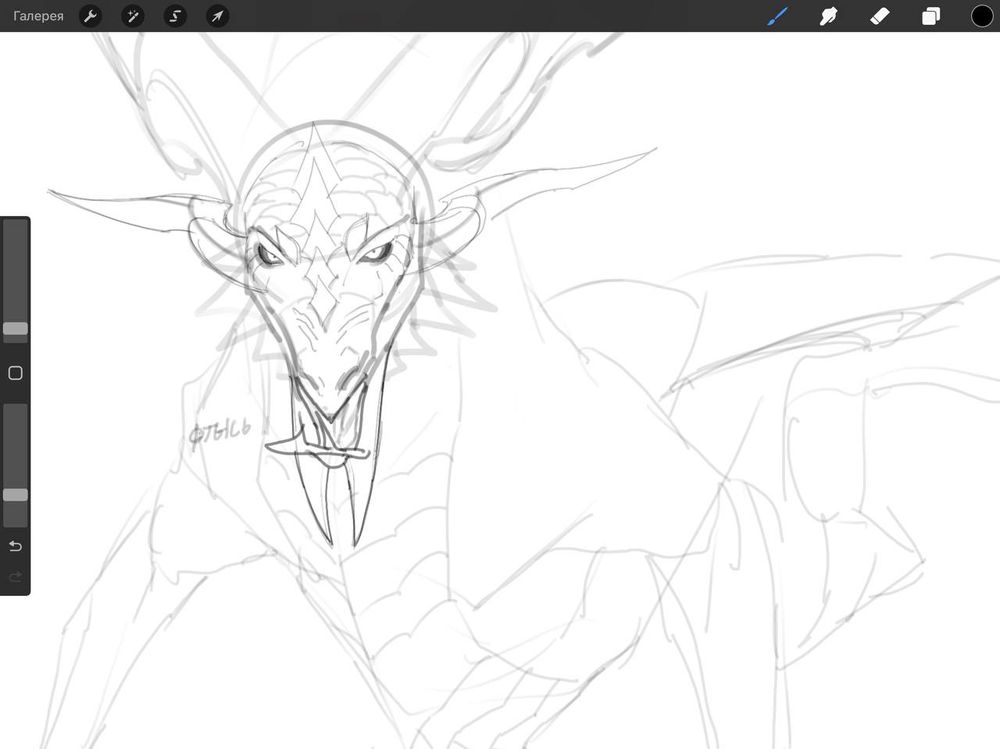The height and width of the screenshot is (749, 1000).
Task: Open the Actions wrench menu
Action: 91,16
